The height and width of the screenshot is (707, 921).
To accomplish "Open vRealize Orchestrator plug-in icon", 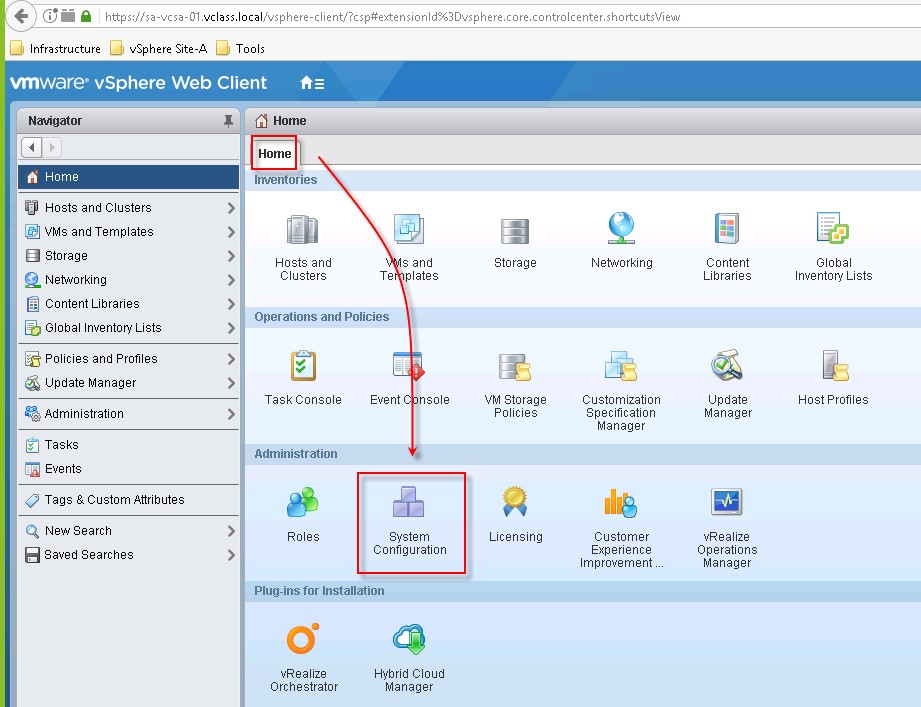I will 302,639.
